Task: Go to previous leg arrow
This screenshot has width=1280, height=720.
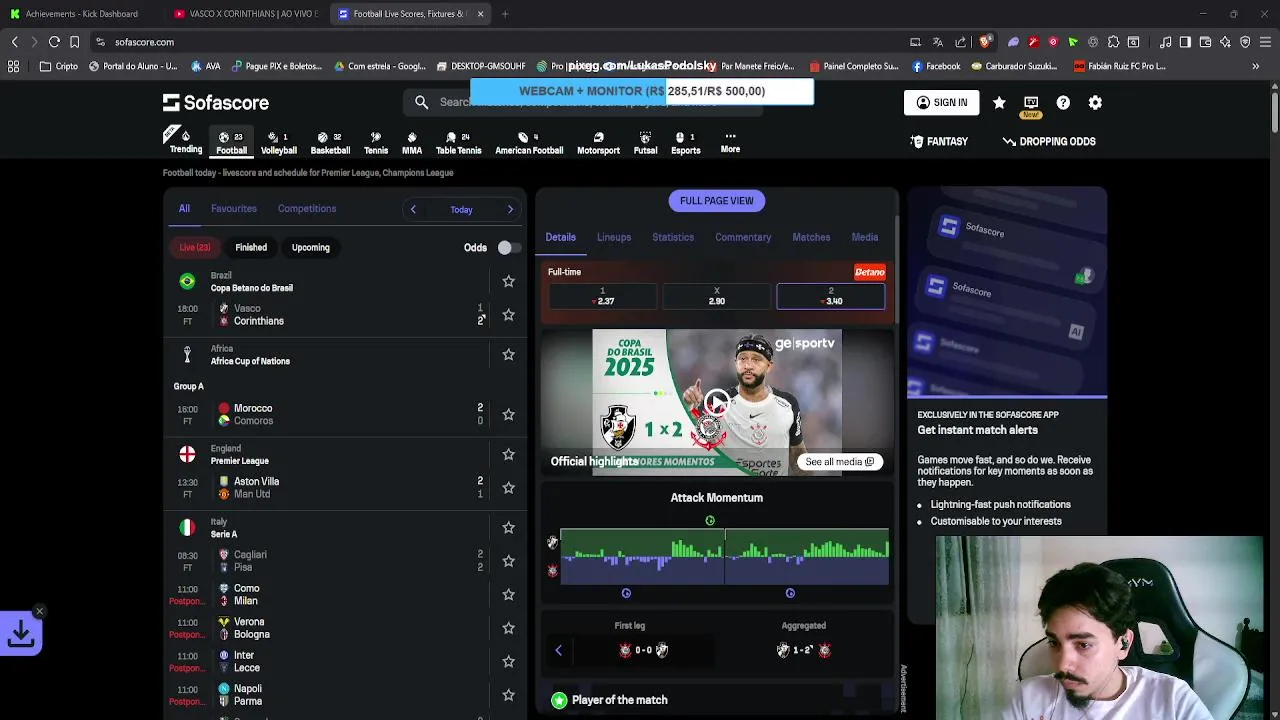Action: pyautogui.click(x=558, y=650)
